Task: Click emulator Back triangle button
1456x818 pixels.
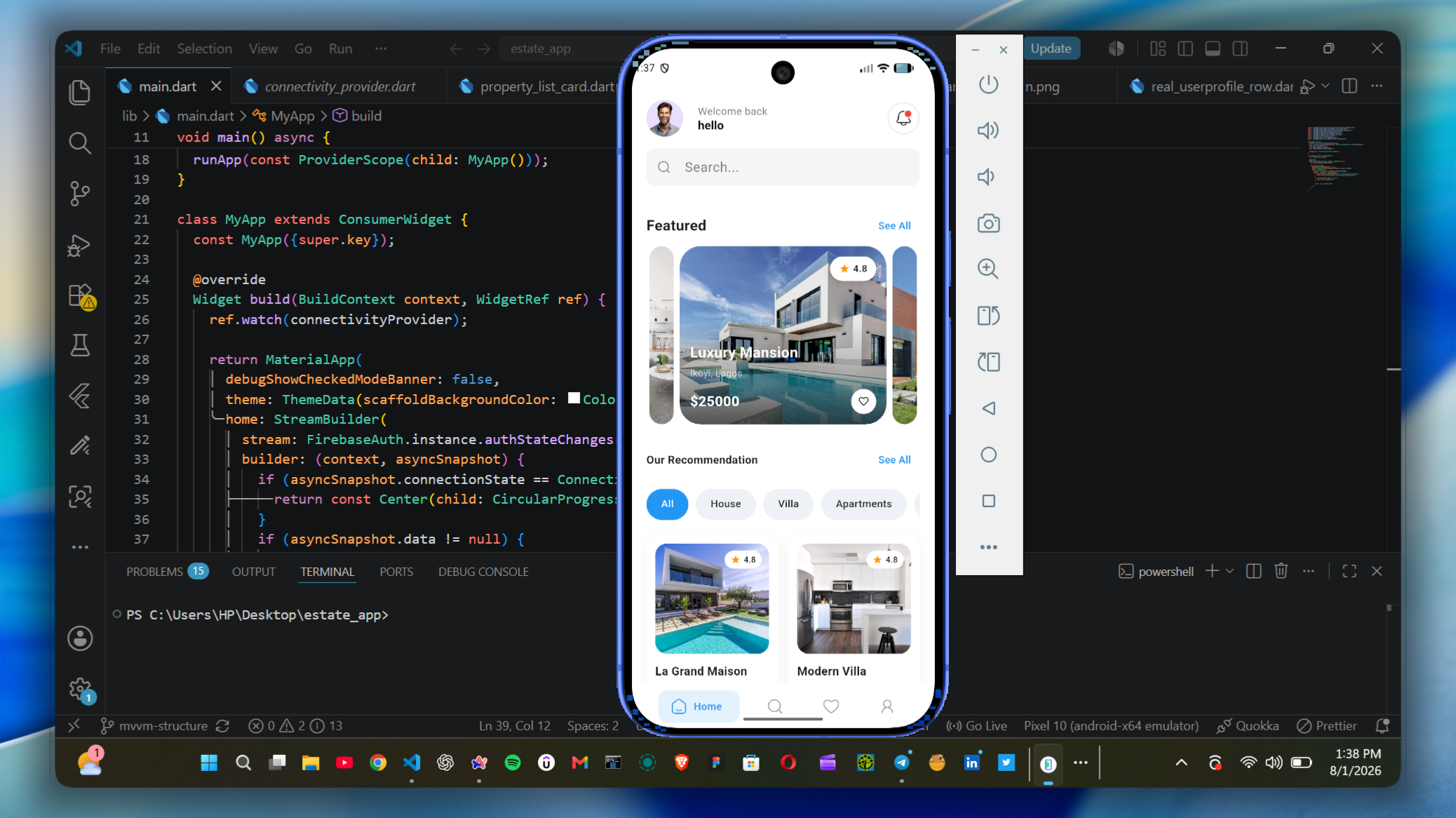Action: pos(988,408)
